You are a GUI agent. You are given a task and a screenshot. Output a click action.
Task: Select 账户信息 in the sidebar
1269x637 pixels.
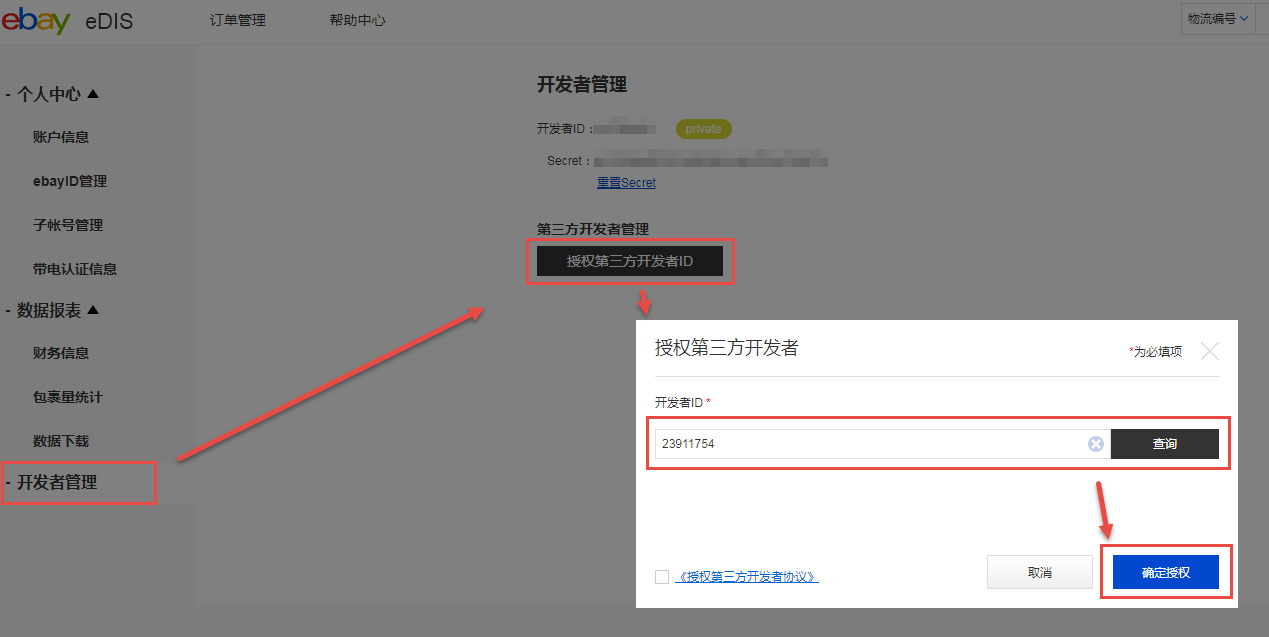tap(61, 137)
